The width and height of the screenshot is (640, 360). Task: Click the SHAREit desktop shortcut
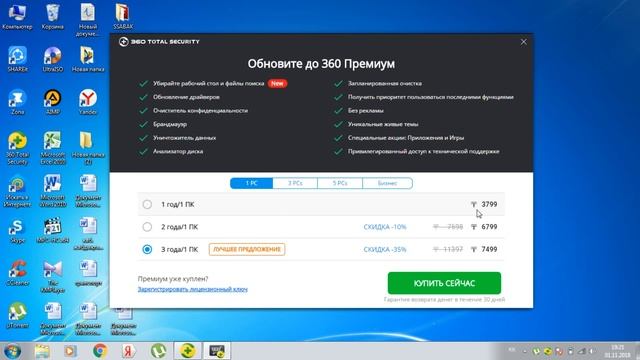[x=17, y=59]
